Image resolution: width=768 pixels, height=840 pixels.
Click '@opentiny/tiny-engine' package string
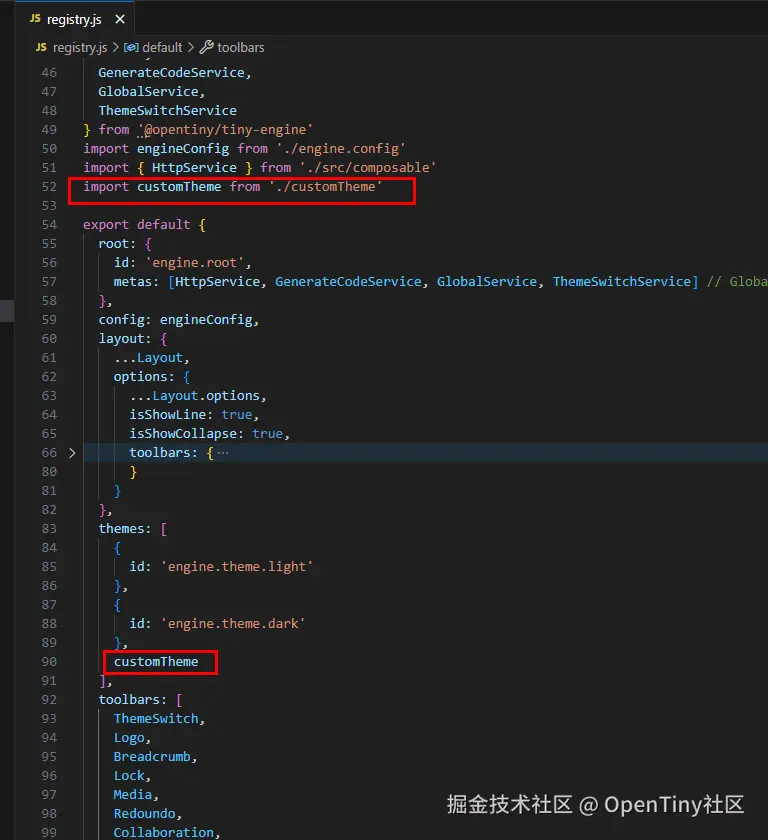pyautogui.click(x=225, y=130)
